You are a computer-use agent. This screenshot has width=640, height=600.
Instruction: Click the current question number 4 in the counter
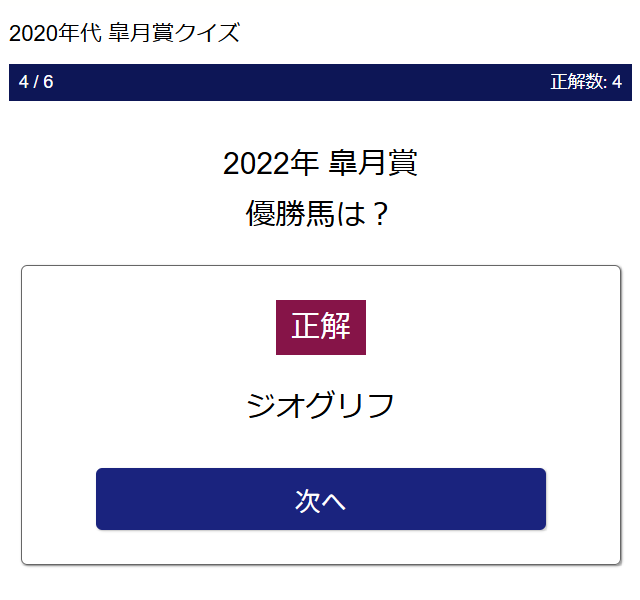coord(24,82)
